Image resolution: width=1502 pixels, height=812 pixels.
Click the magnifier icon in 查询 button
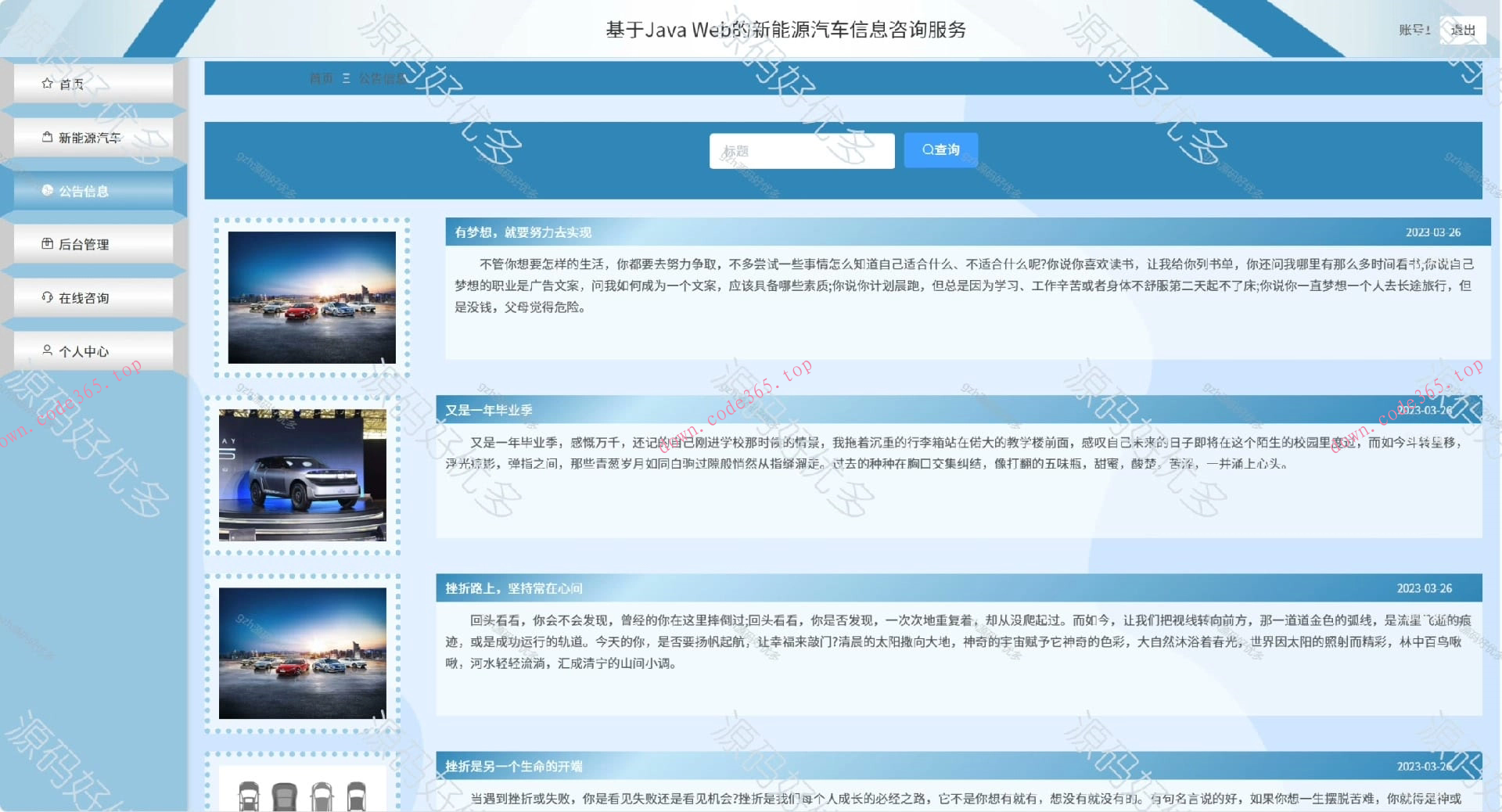point(927,149)
